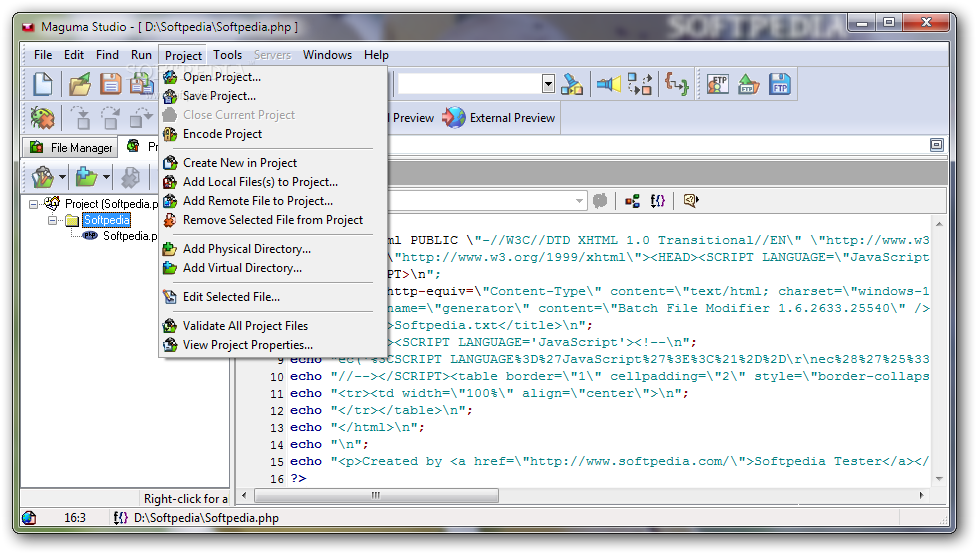The height and width of the screenshot is (554, 977).
Task: Open the File menu
Action: coord(43,55)
